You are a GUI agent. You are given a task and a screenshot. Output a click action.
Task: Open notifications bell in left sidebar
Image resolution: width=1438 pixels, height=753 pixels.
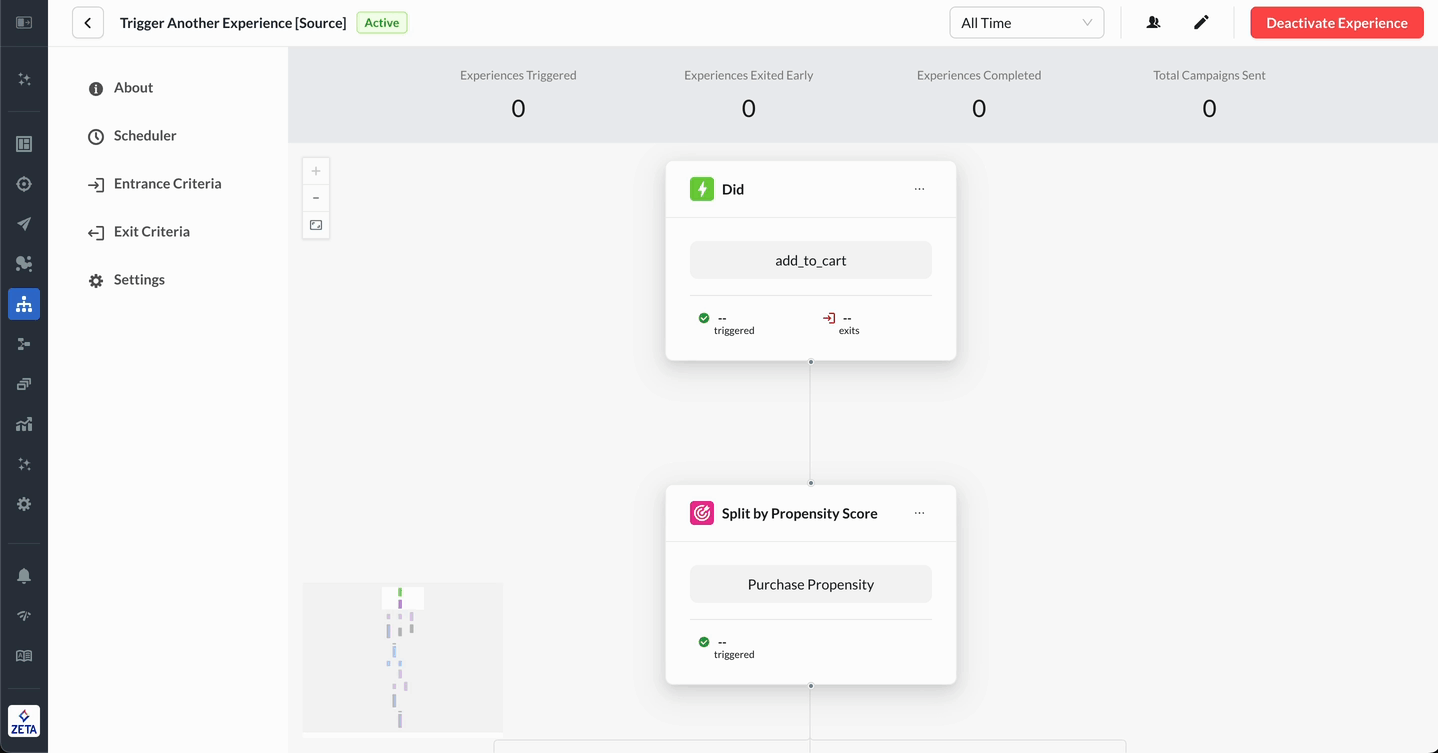coord(24,576)
